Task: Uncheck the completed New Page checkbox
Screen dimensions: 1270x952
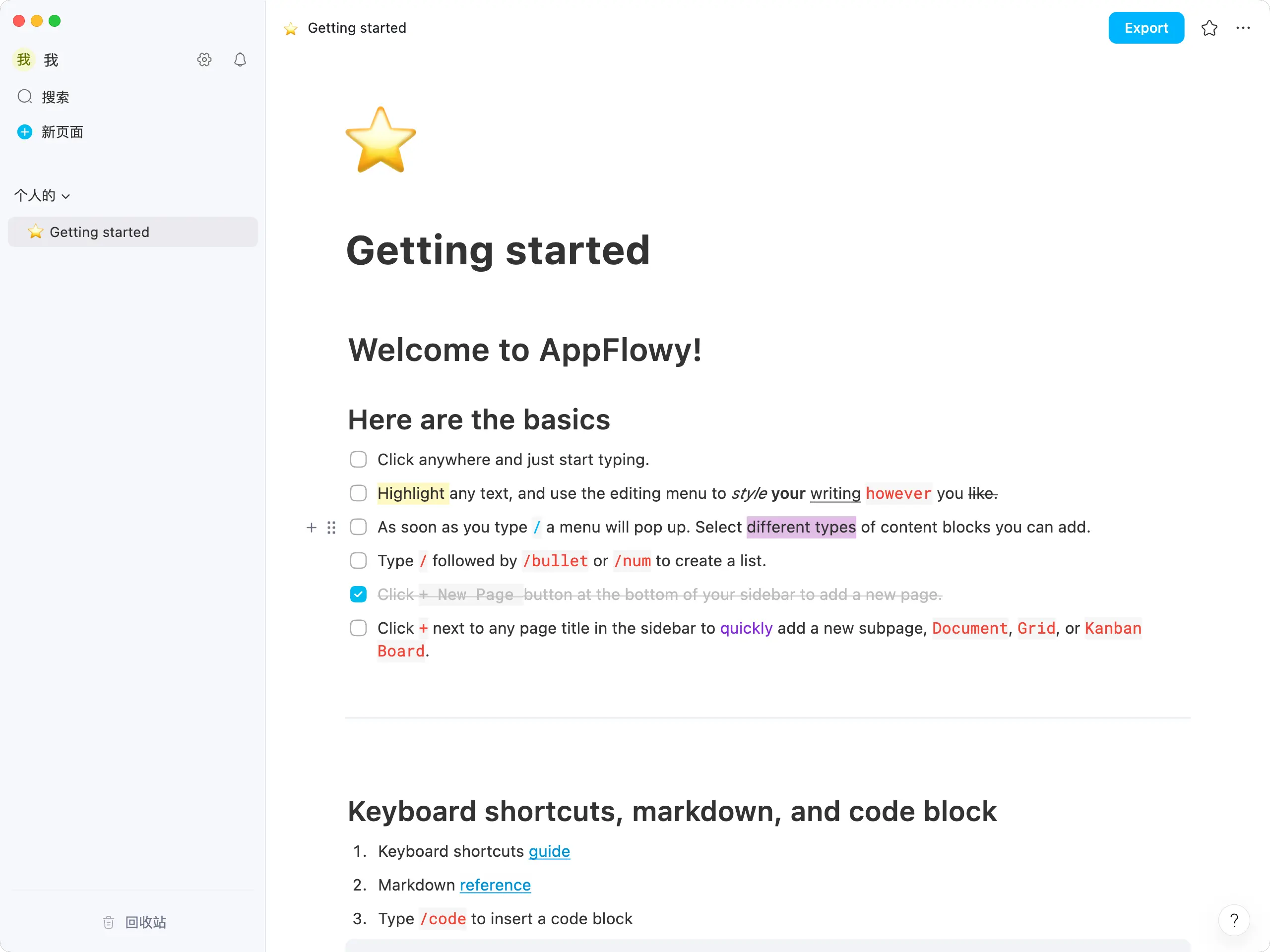Action: point(358,595)
